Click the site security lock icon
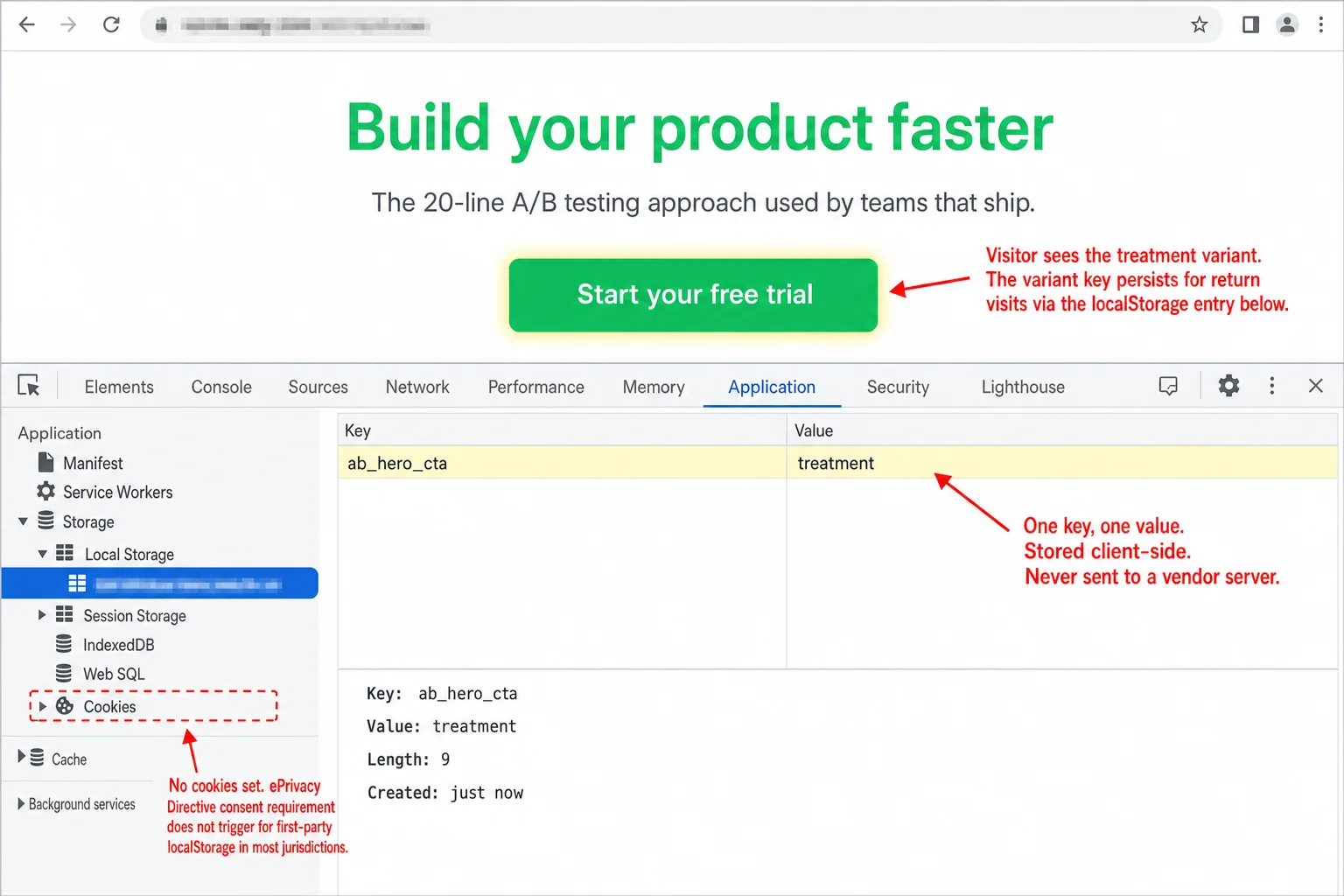This screenshot has width=1344, height=896. (x=161, y=25)
